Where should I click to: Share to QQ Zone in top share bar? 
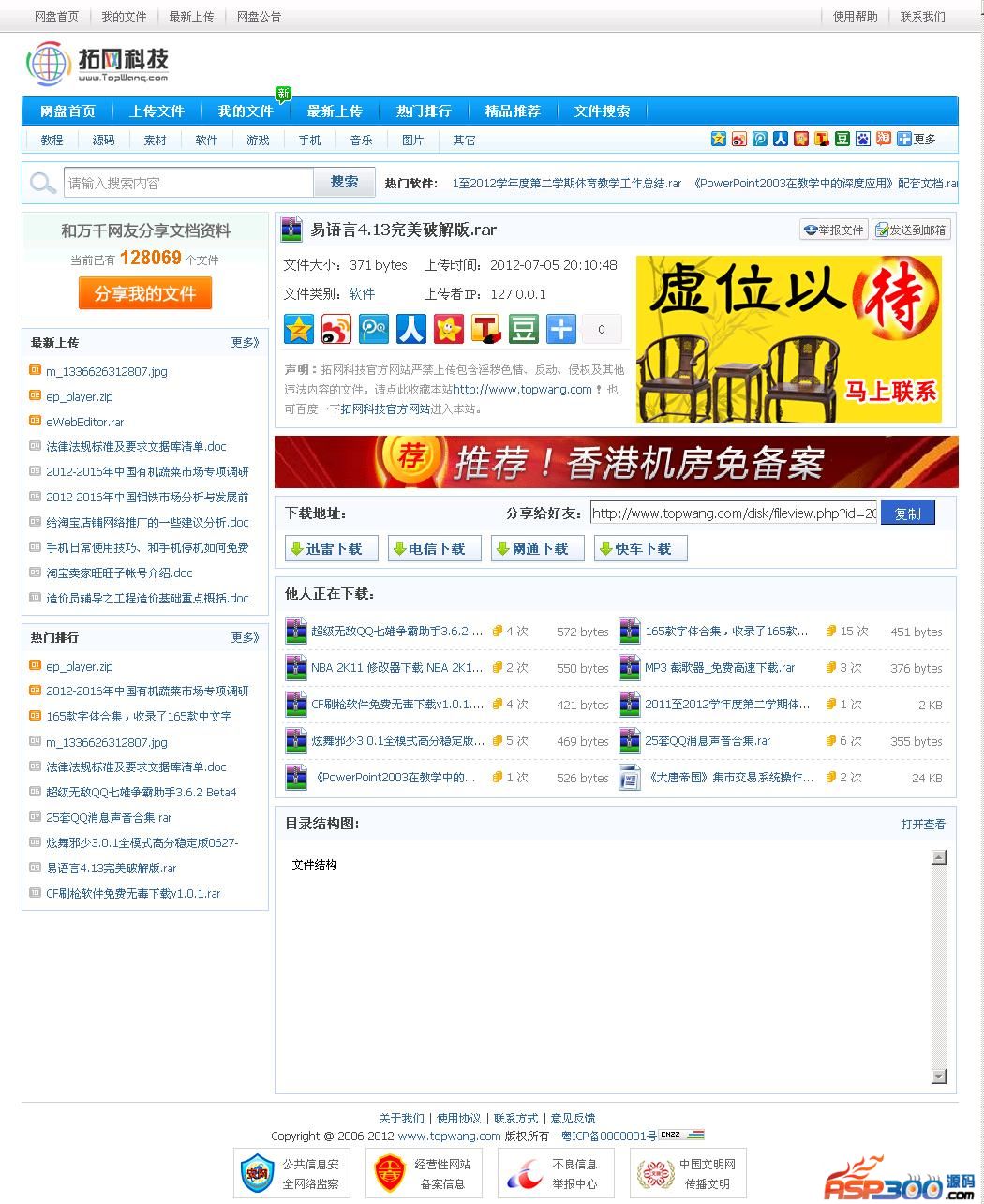coord(719,139)
